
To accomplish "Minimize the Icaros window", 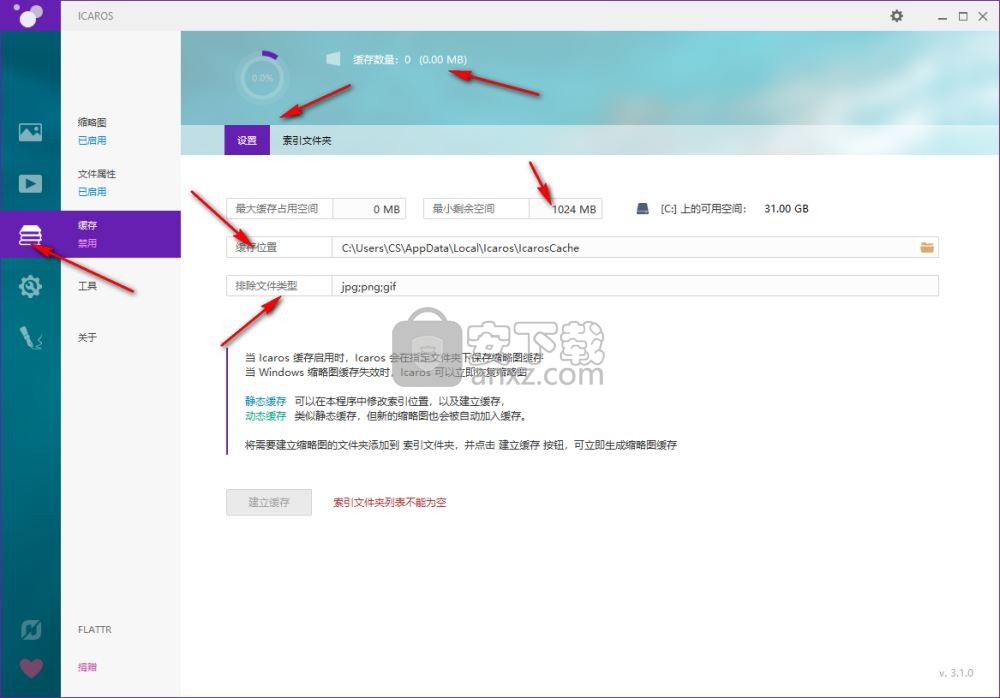I will coord(942,17).
